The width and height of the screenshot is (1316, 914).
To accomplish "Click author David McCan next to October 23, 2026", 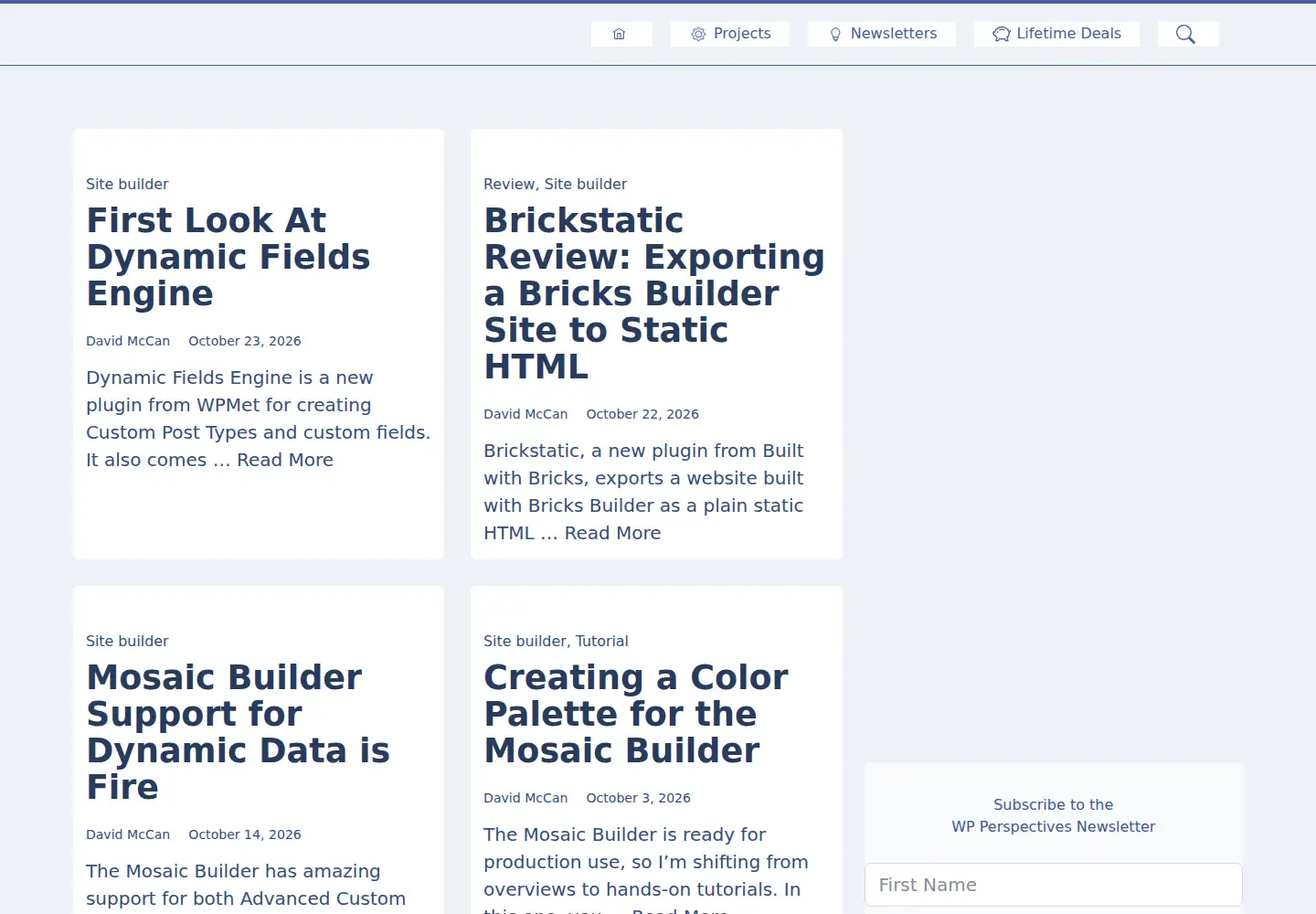I will 128,341.
